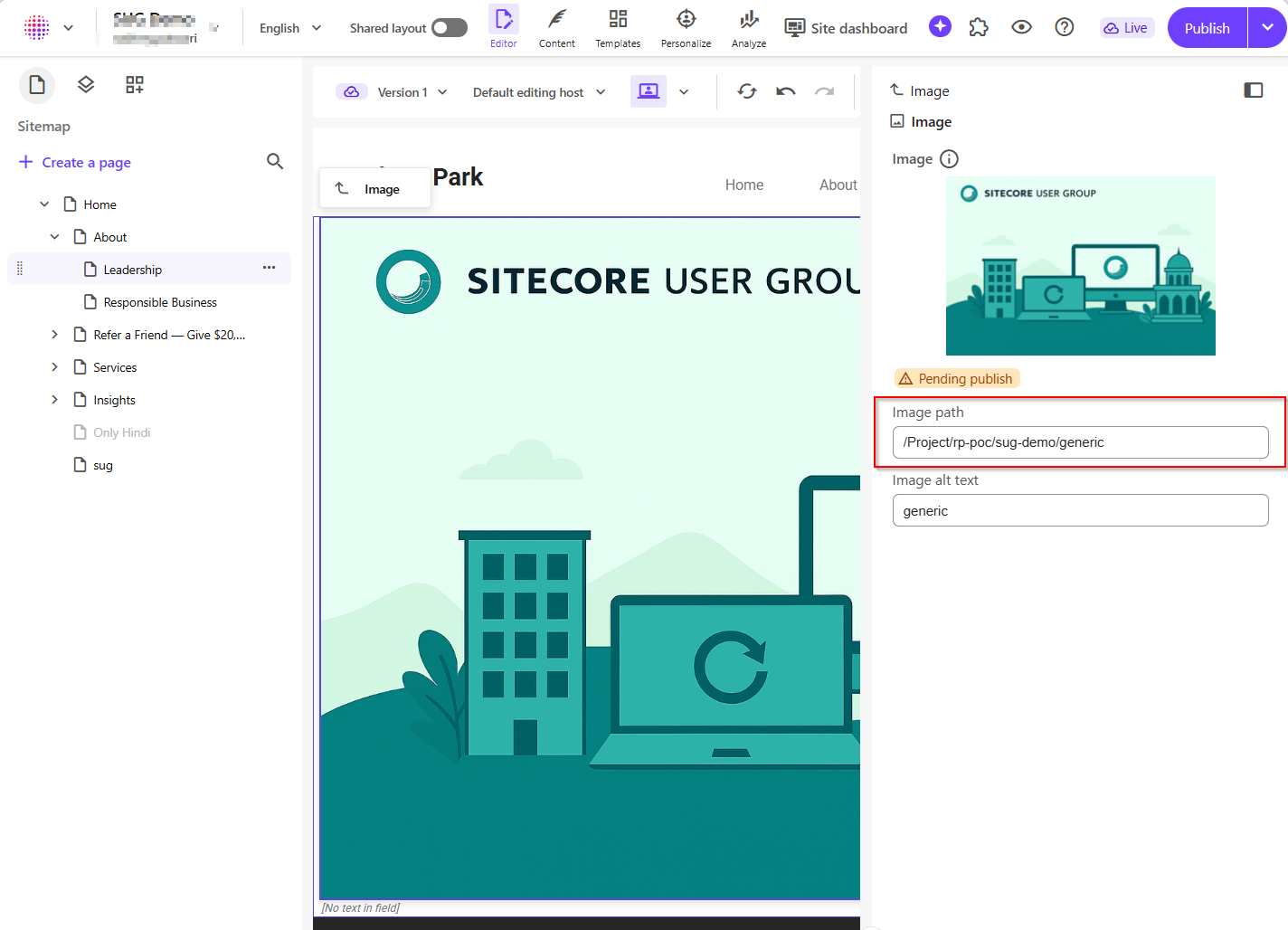This screenshot has width=1288, height=930.
Task: Click the Home nav link in canvas
Action: pyautogui.click(x=744, y=185)
